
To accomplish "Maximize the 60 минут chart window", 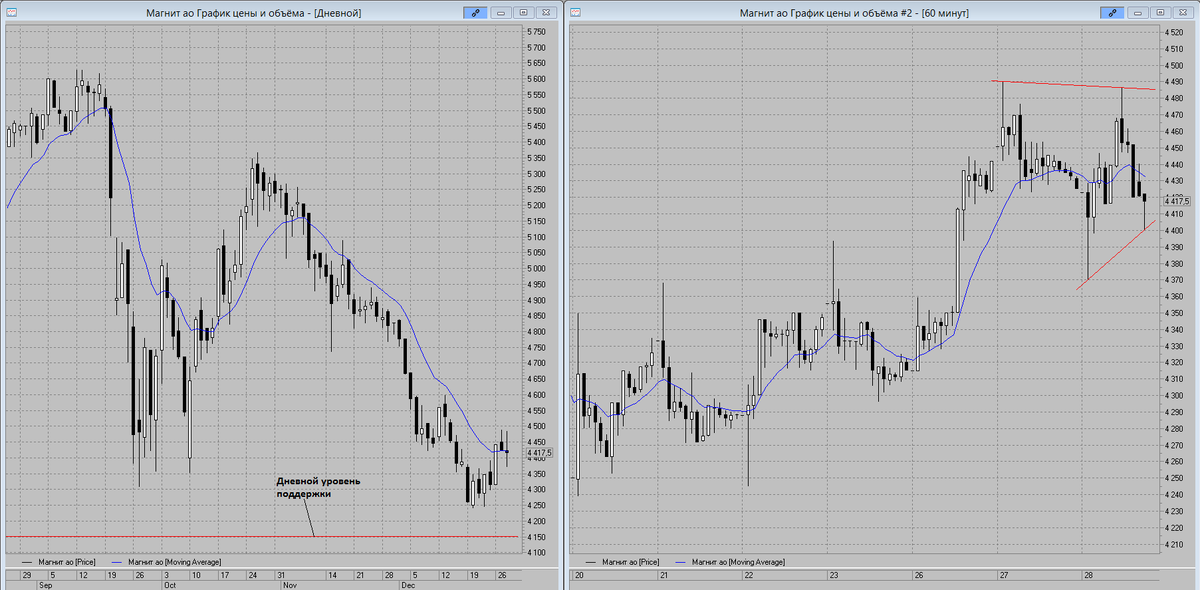I will tap(1160, 13).
